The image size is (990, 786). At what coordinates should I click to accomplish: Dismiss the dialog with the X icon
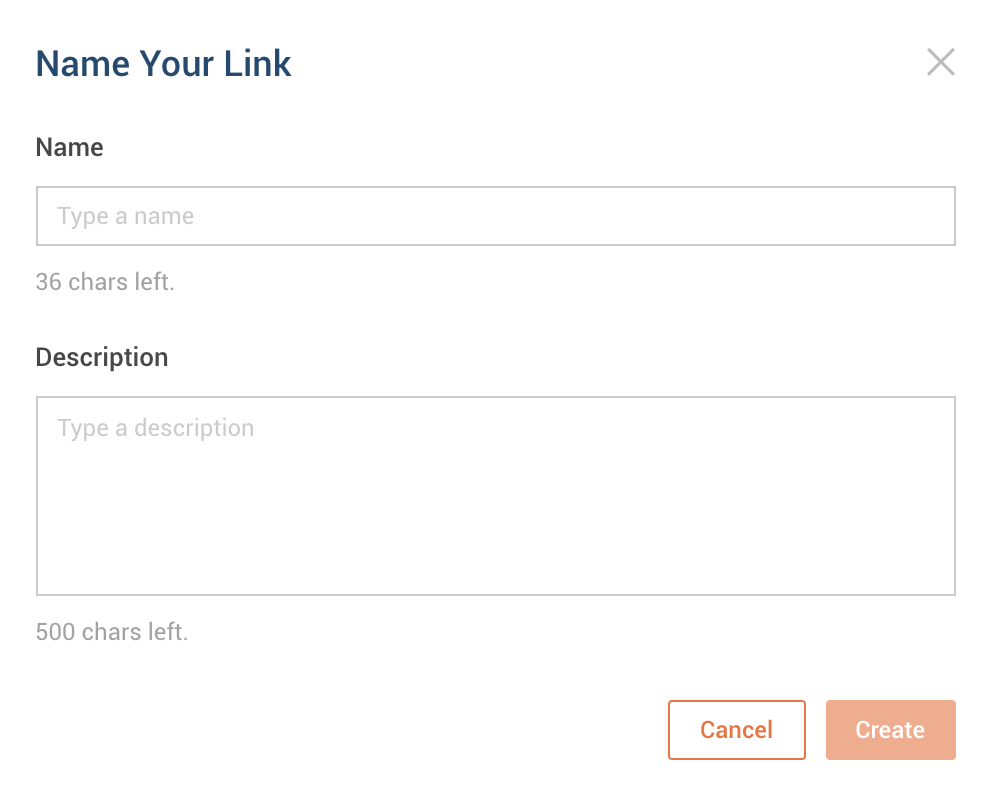pyautogui.click(x=940, y=63)
